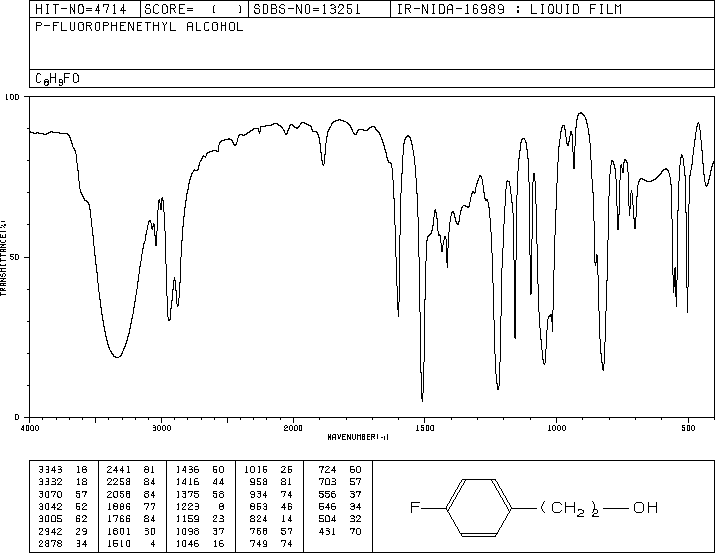Select peak table value 3332

[50, 482]
